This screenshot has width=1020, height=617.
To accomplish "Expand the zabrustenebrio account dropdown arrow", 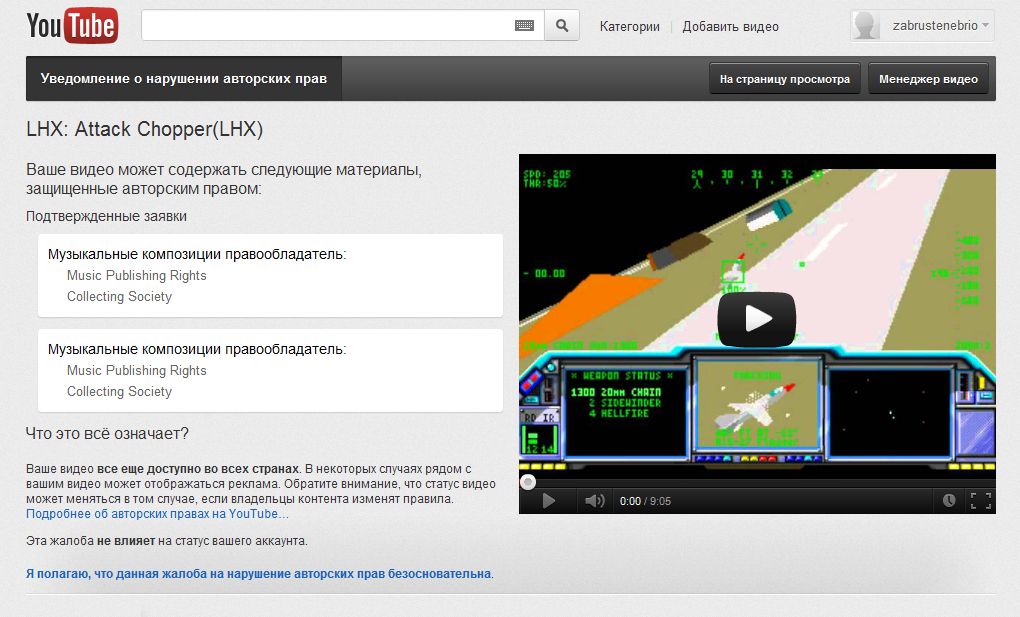I will (x=986, y=25).
